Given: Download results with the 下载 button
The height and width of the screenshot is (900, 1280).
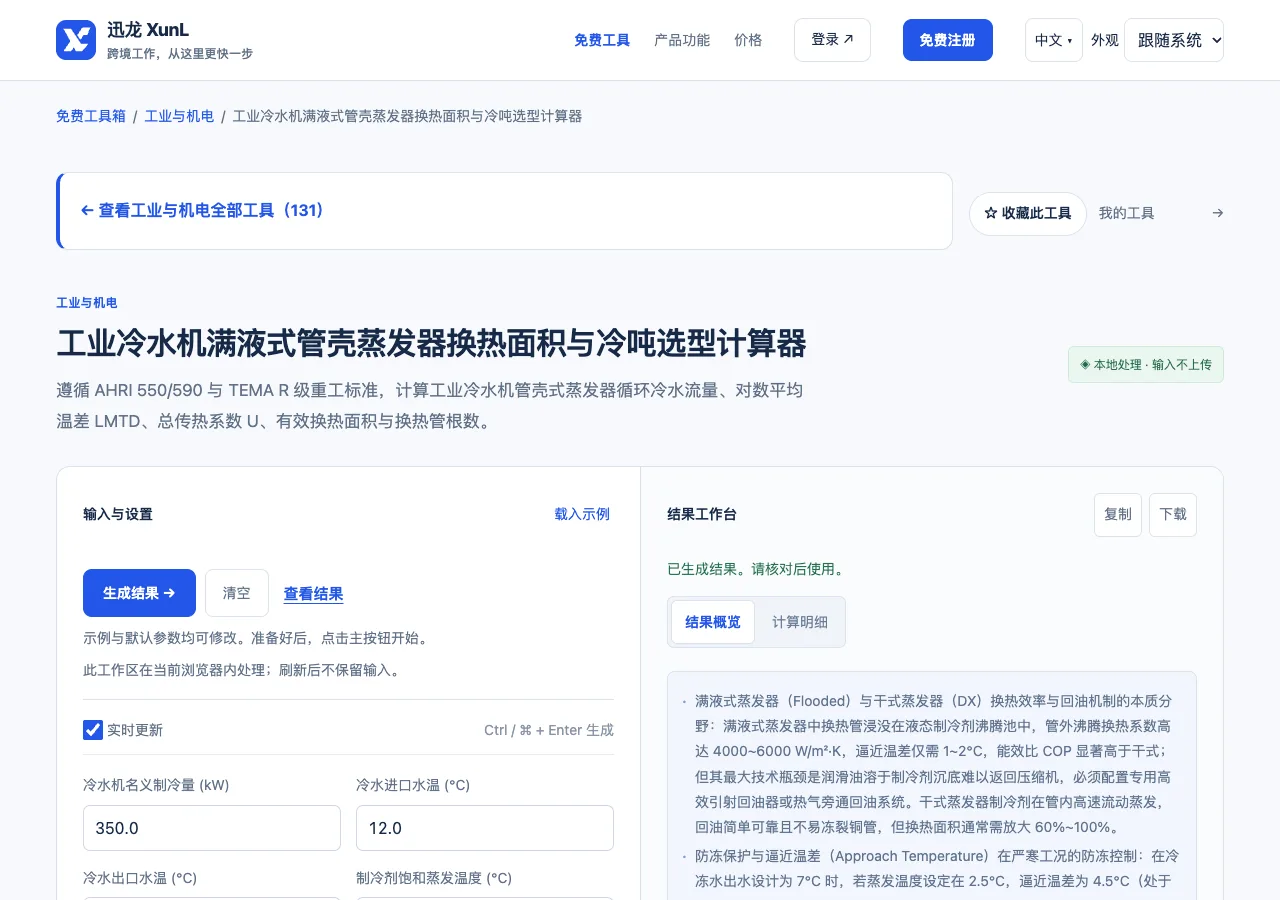Looking at the screenshot, I should click(1173, 515).
